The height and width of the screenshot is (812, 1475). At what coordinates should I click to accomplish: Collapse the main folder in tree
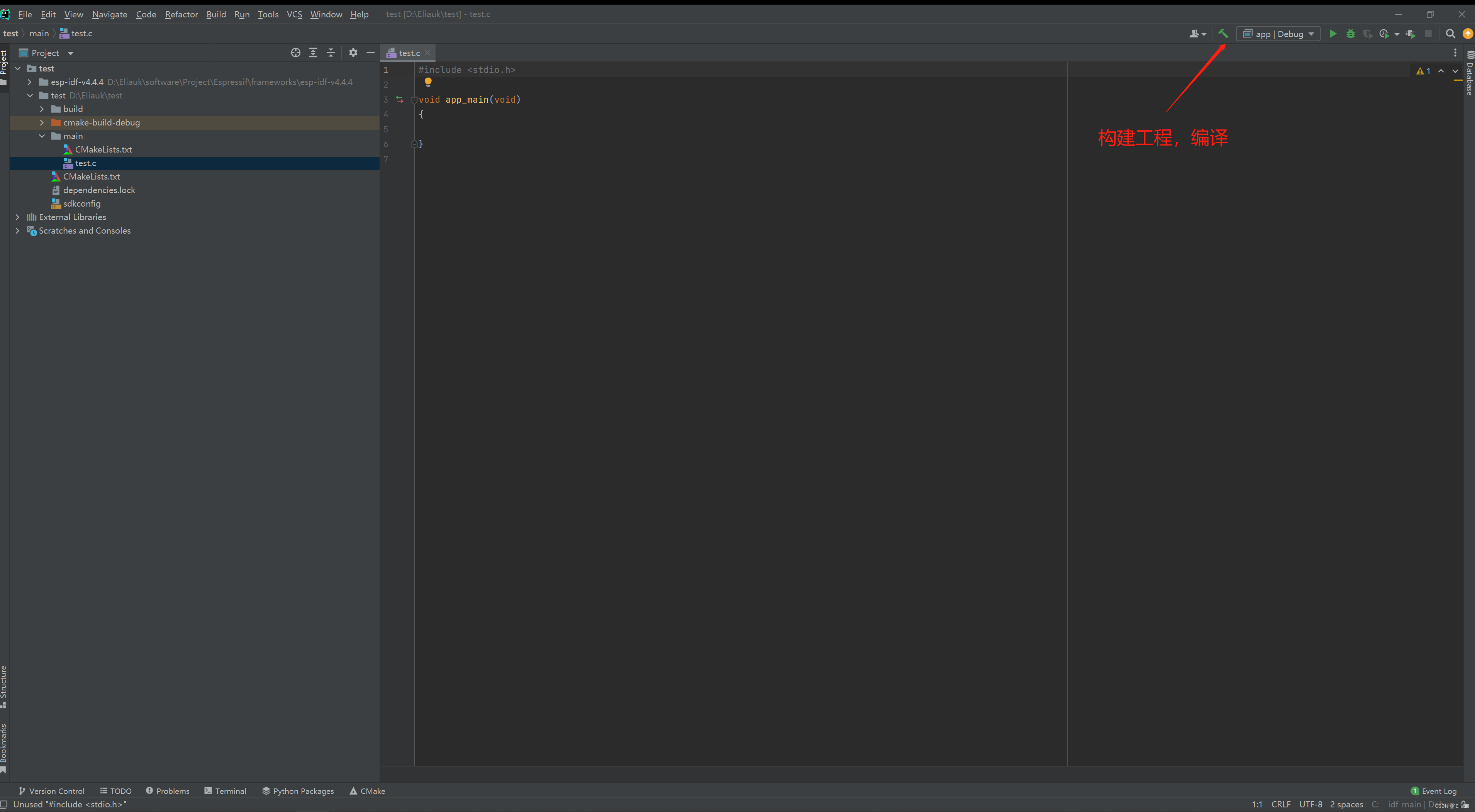point(41,136)
